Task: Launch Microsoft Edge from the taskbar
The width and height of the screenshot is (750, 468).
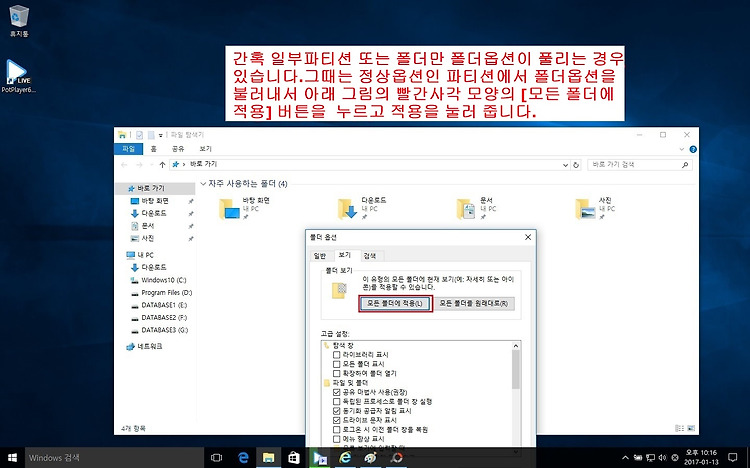Action: [243, 458]
